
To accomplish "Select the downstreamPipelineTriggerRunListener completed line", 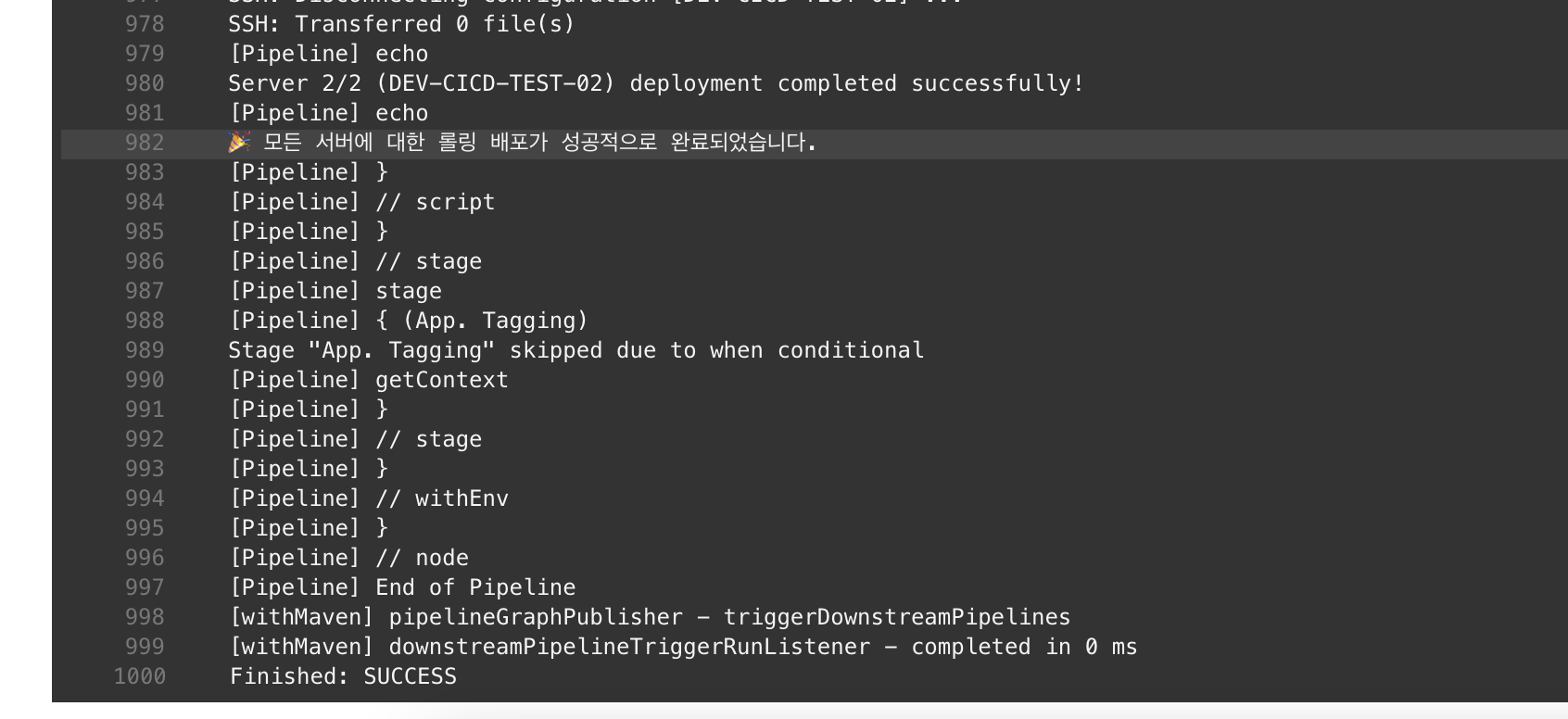I will 683,647.
